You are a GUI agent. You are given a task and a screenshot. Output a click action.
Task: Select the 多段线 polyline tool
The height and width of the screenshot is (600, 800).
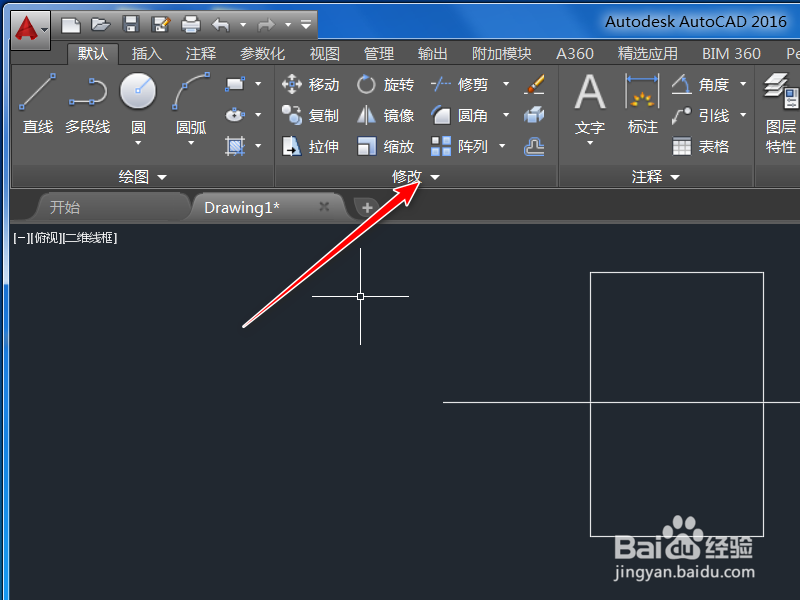[88, 104]
